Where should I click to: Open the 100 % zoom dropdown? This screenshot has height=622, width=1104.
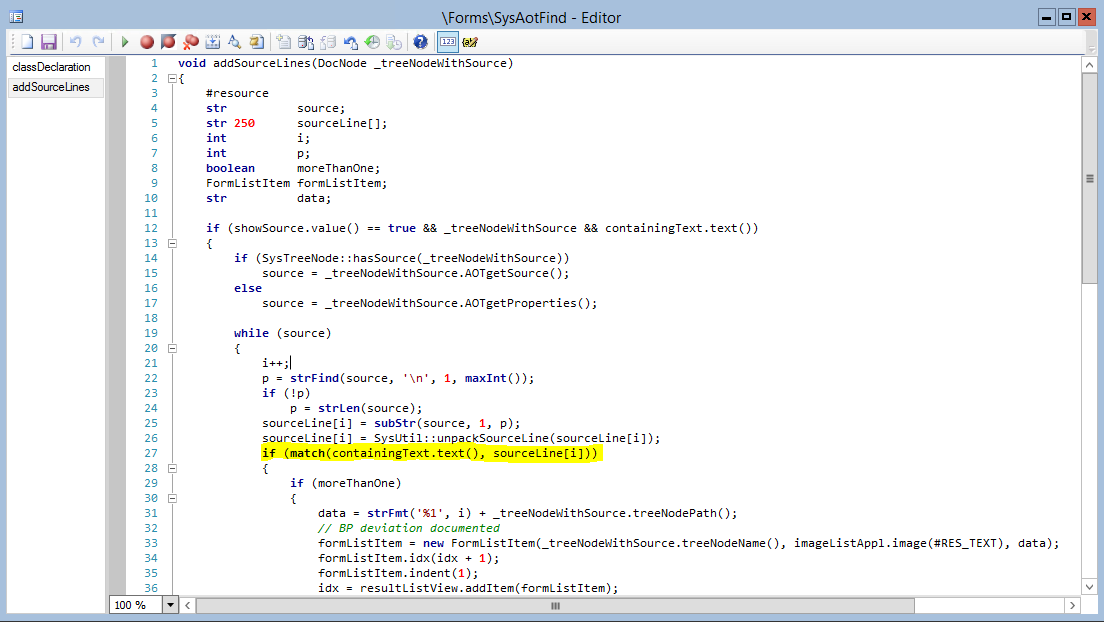pos(170,605)
